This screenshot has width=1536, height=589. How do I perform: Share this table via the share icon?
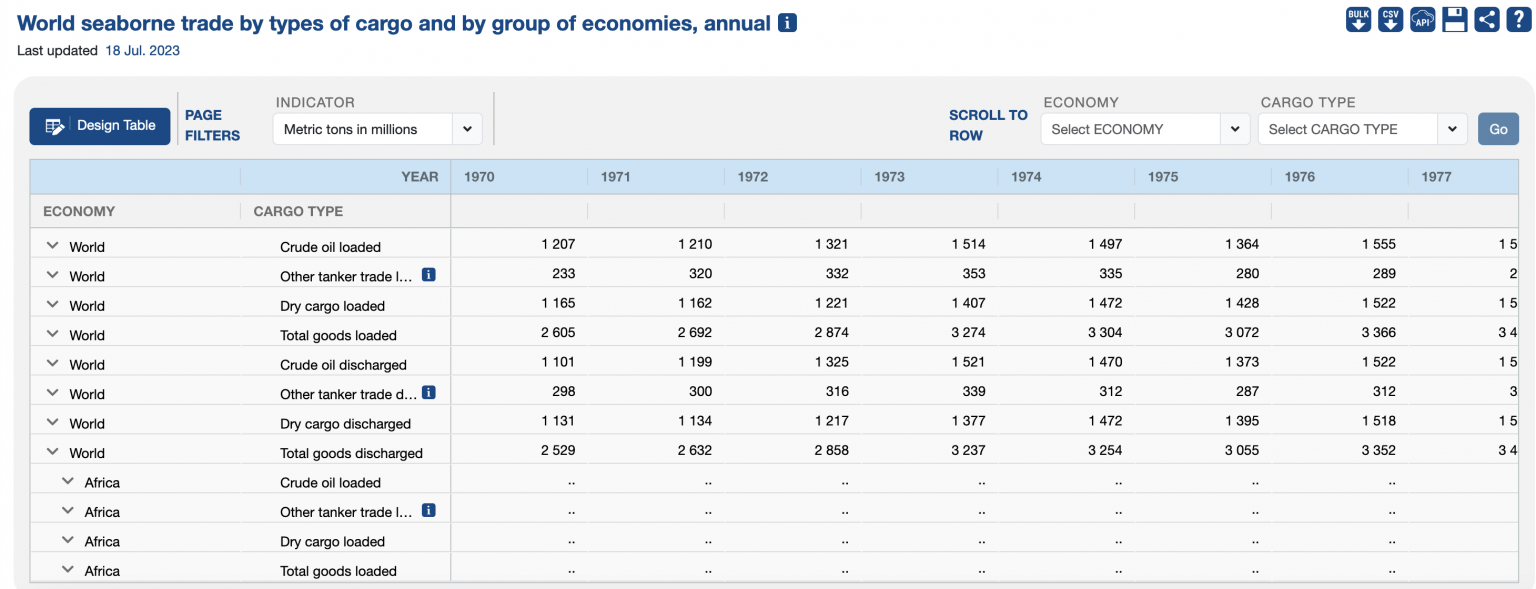coord(1486,18)
